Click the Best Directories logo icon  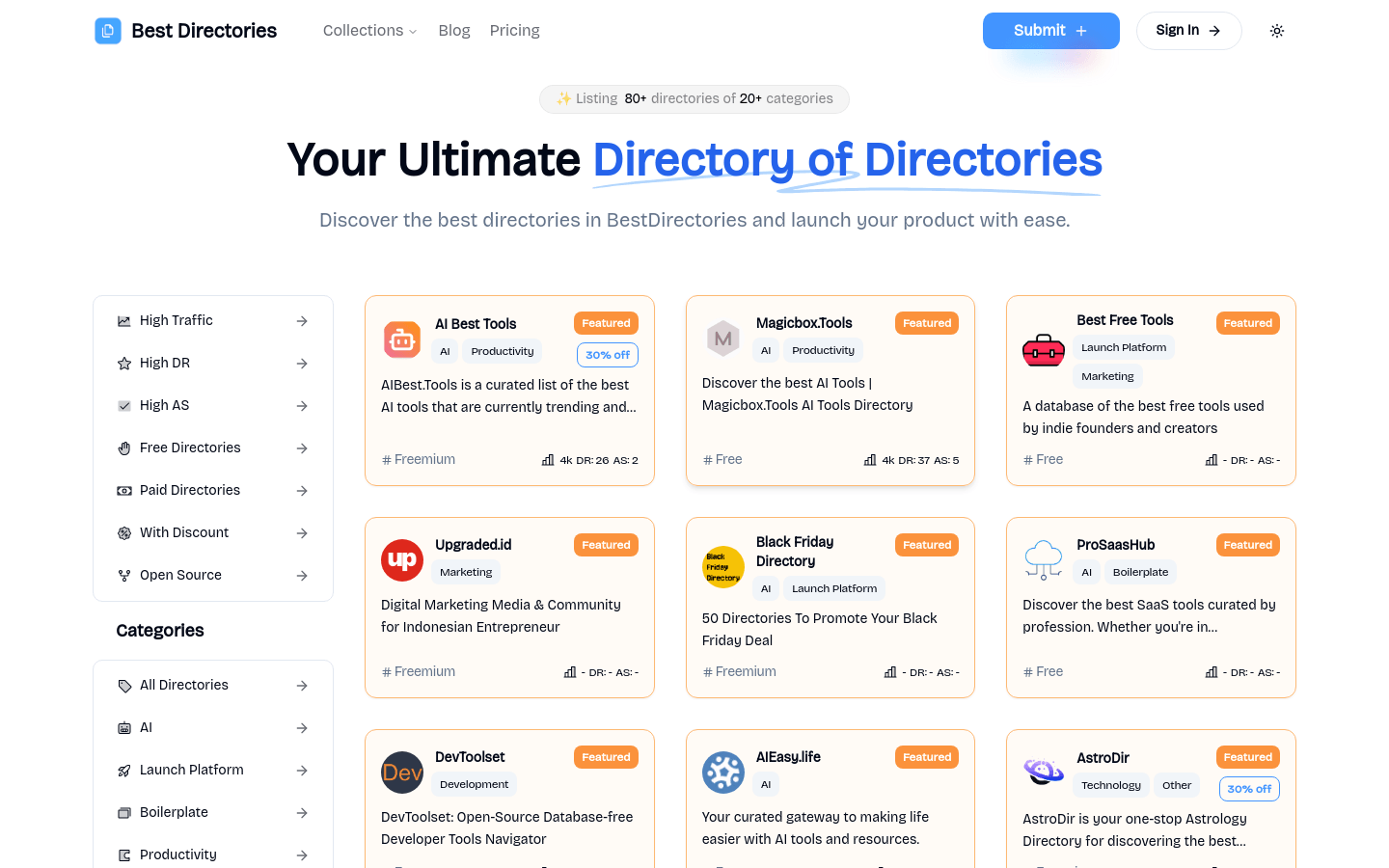pos(107,30)
